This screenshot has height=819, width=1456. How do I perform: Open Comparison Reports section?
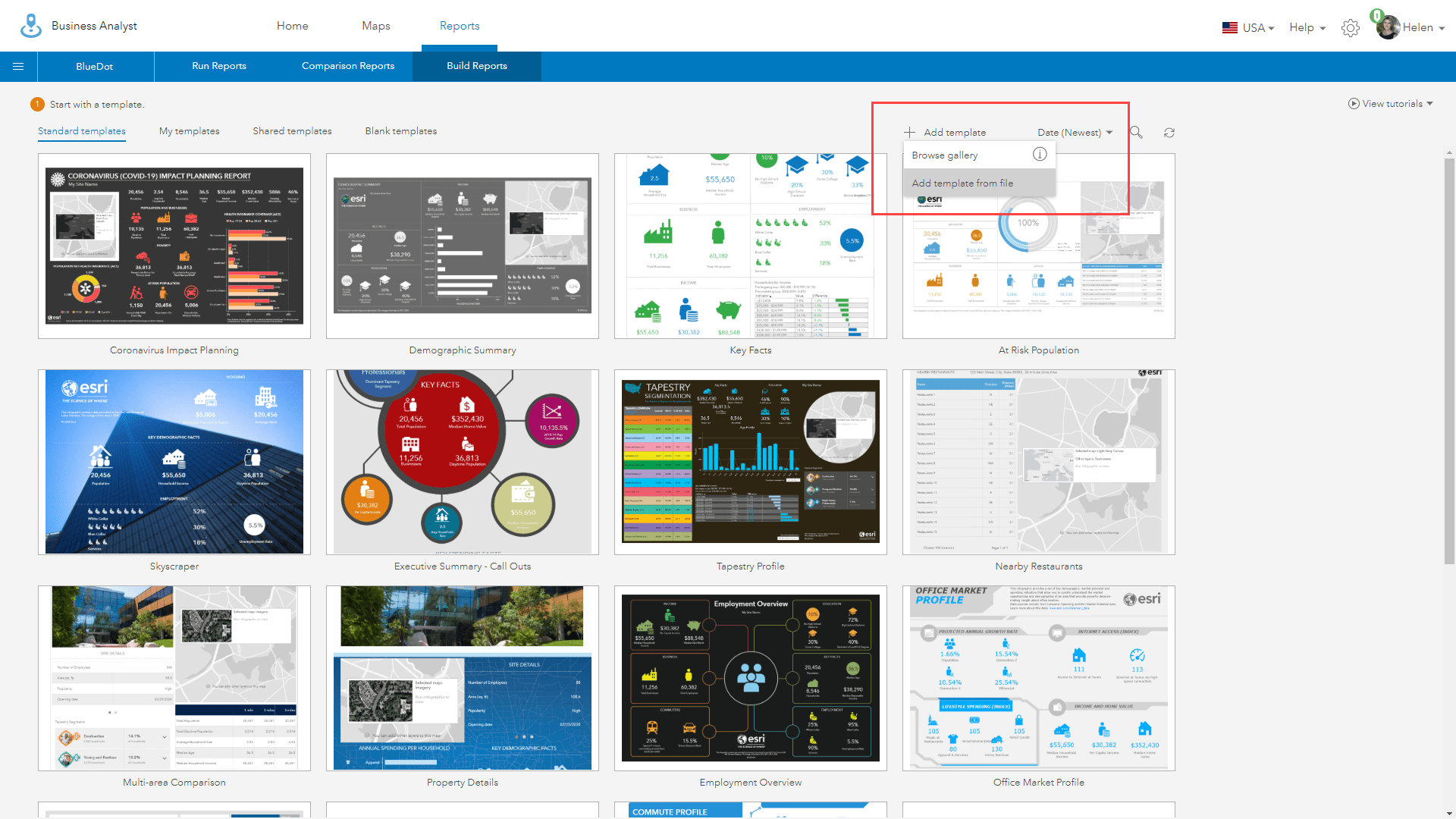pos(349,66)
